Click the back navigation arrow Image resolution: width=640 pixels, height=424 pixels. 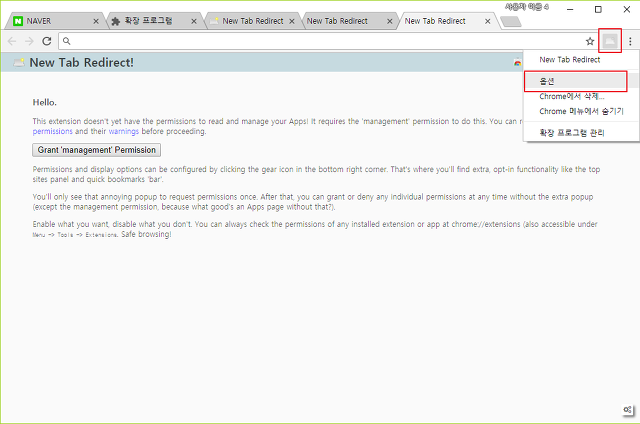pos(12,41)
